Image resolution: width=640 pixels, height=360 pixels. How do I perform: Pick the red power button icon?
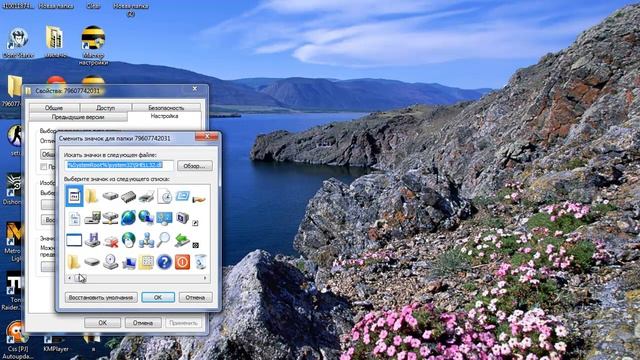point(182,262)
